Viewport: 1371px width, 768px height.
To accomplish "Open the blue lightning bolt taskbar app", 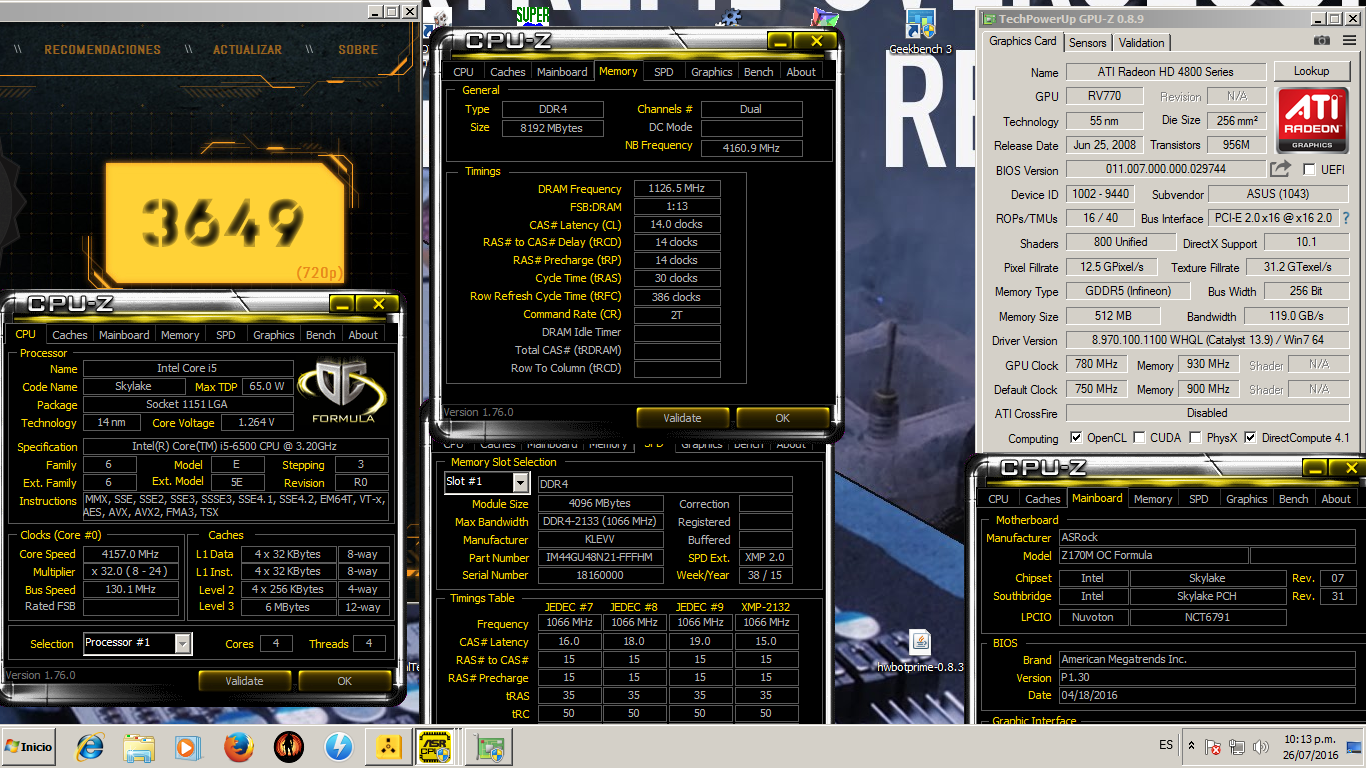I will (x=339, y=747).
